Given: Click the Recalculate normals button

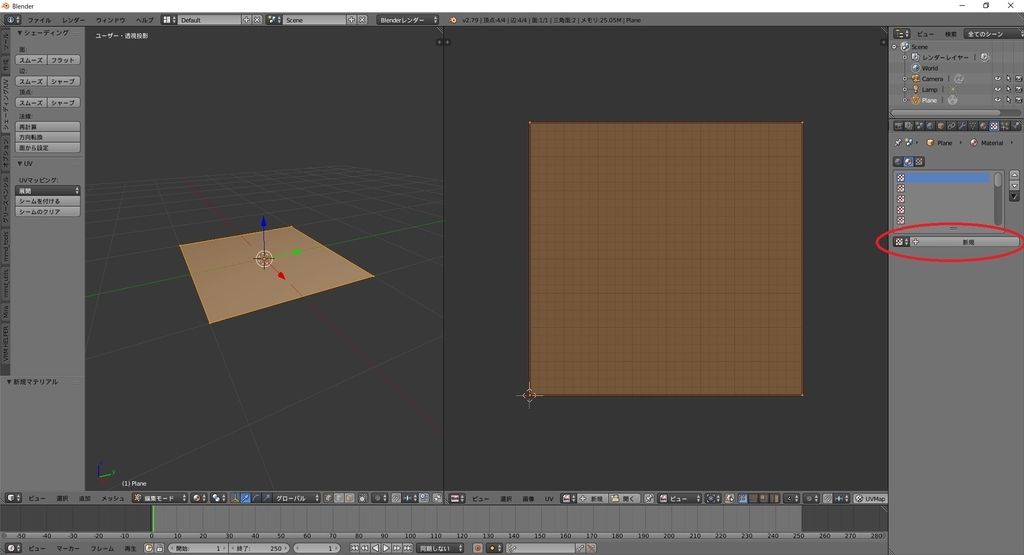Looking at the screenshot, I should [48, 127].
